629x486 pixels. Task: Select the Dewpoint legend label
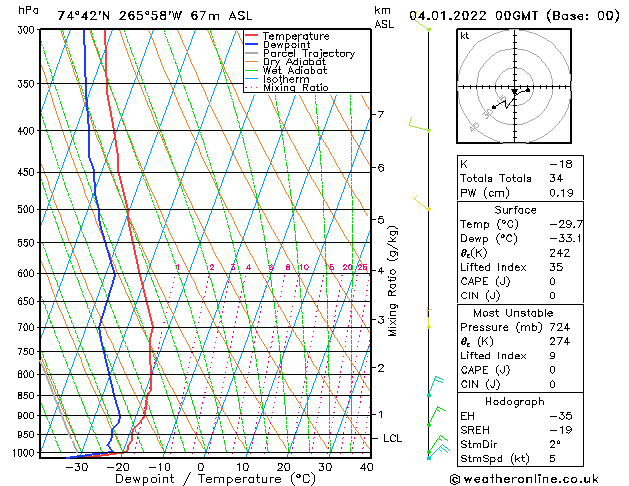pyautogui.click(x=286, y=45)
